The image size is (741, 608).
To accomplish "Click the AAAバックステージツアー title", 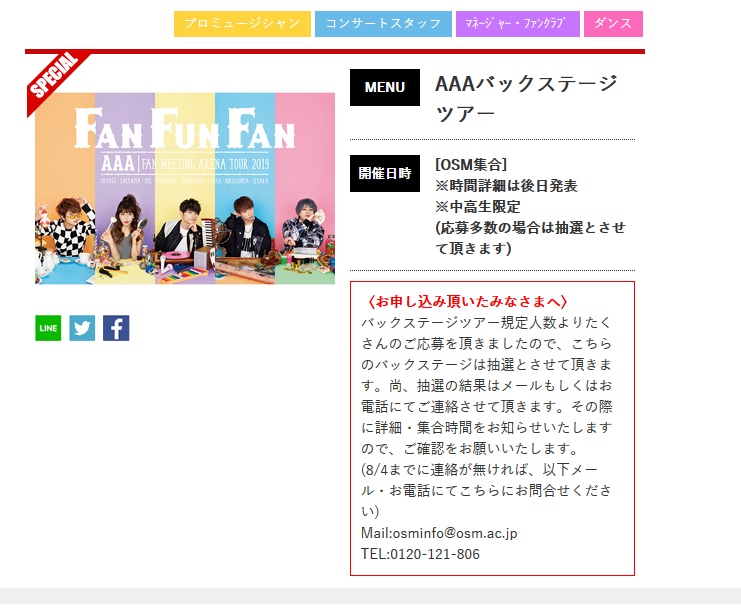I will click(x=526, y=98).
